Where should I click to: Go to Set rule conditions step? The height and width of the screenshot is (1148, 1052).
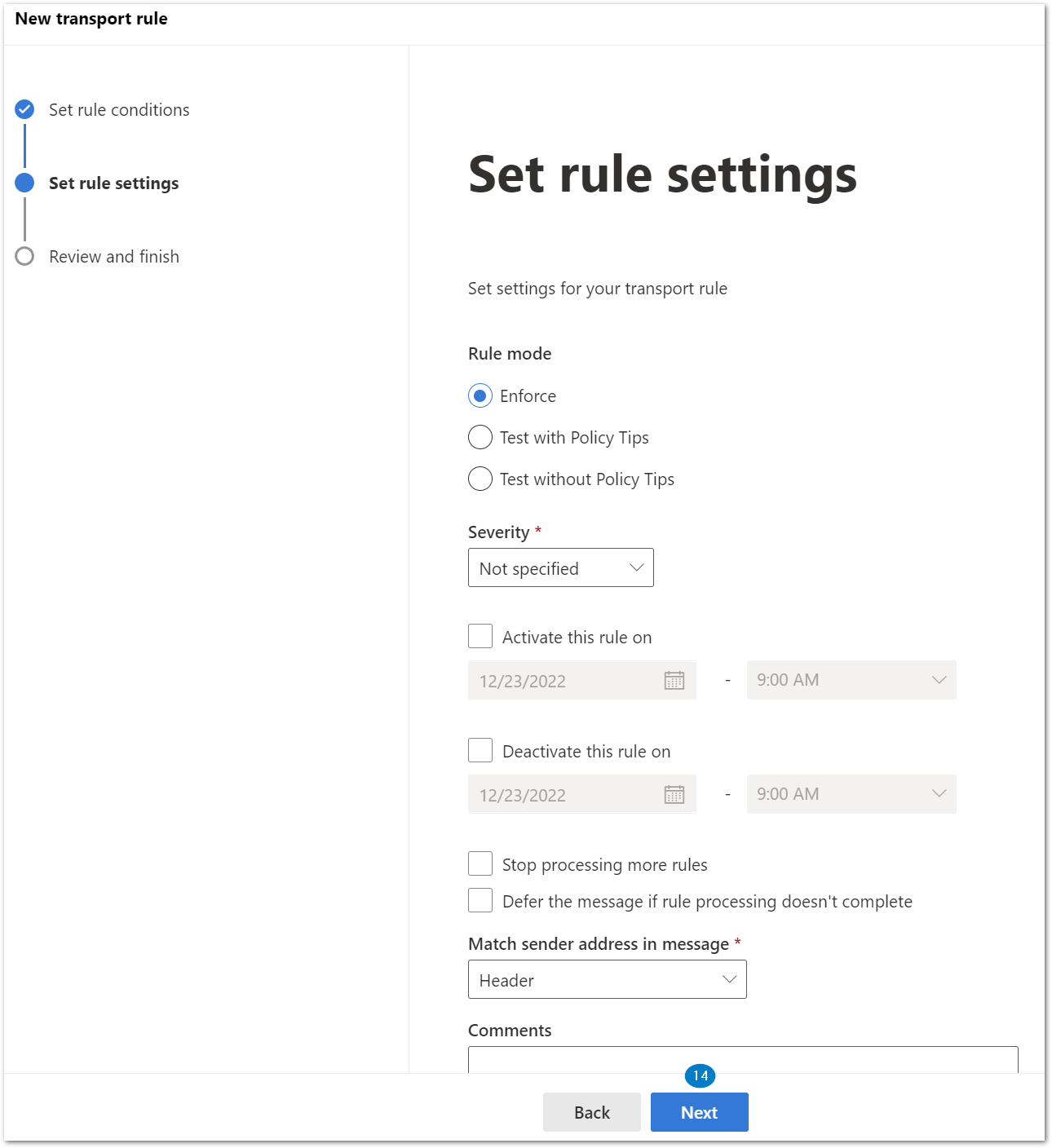coord(119,110)
